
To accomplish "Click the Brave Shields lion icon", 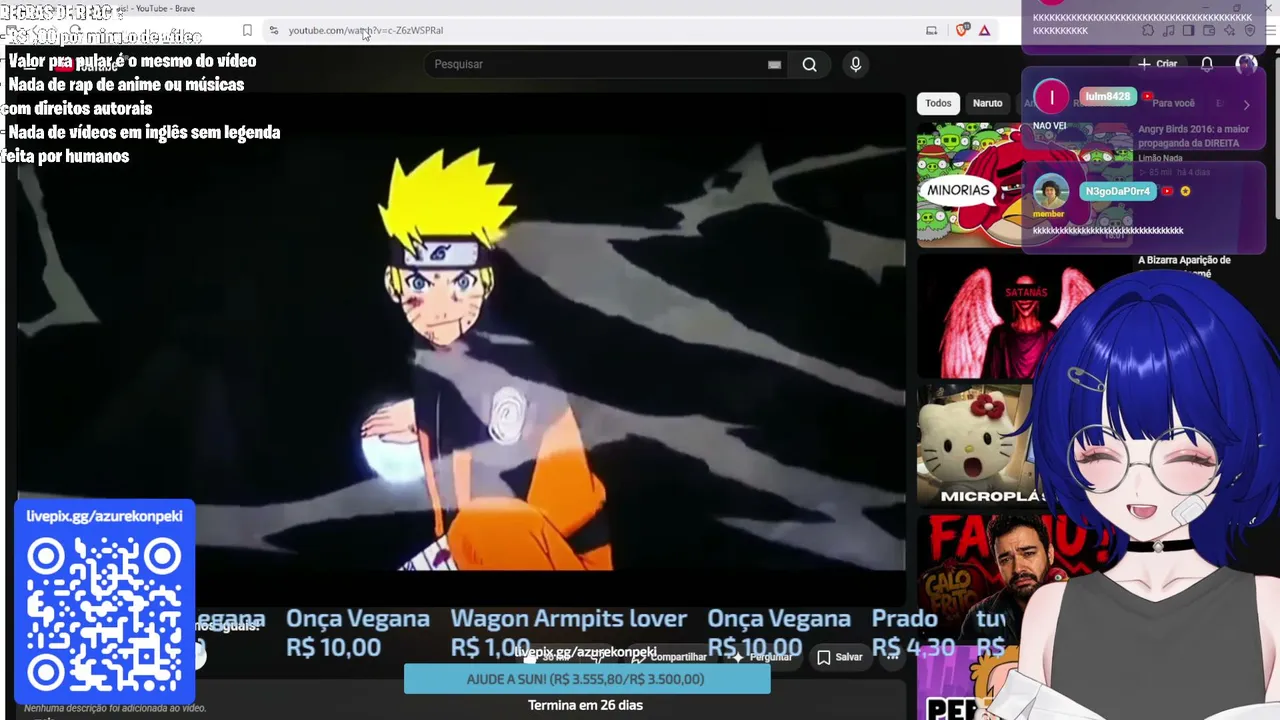I will coord(962,30).
